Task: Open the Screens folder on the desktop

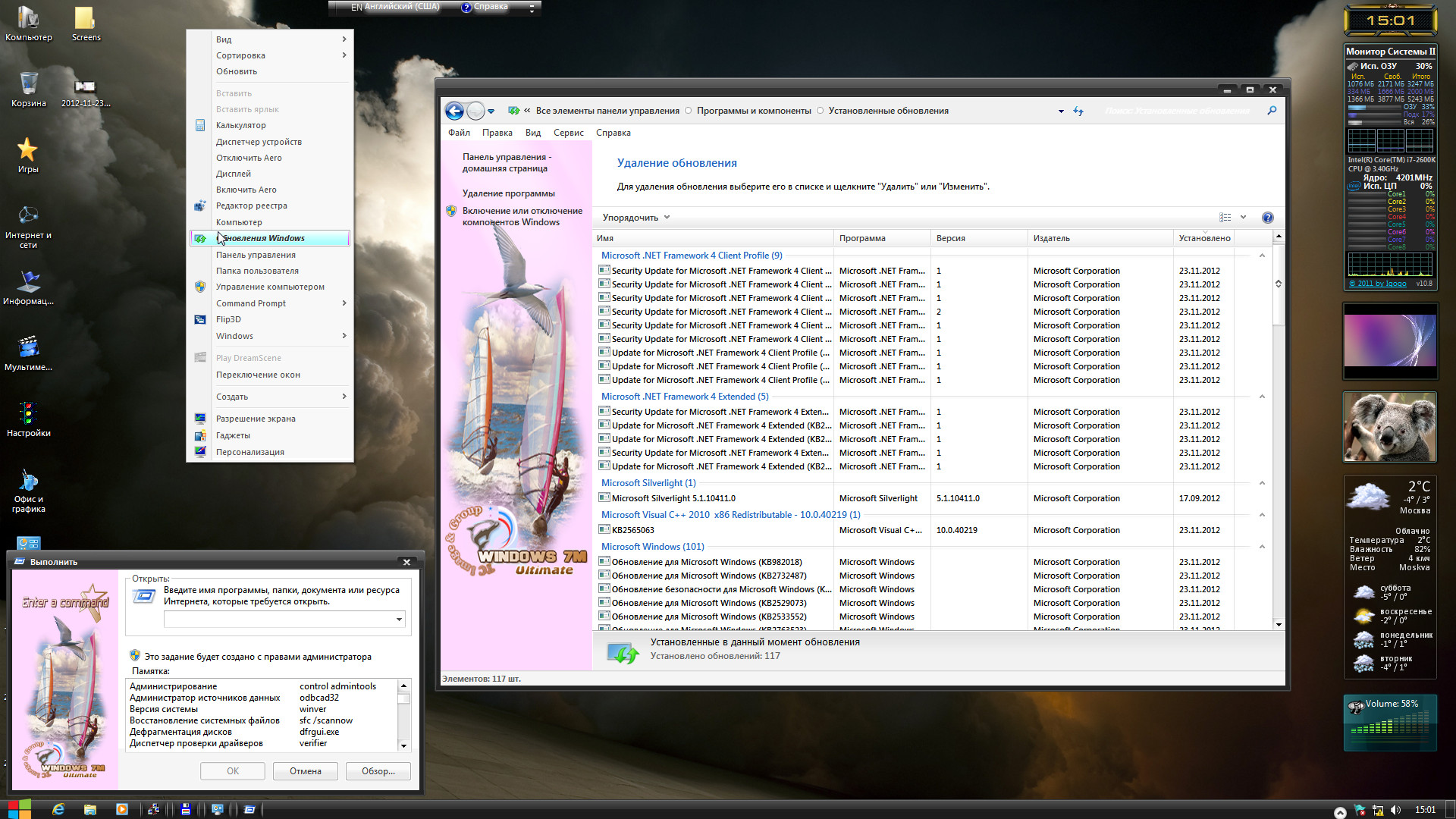Action: click(86, 24)
